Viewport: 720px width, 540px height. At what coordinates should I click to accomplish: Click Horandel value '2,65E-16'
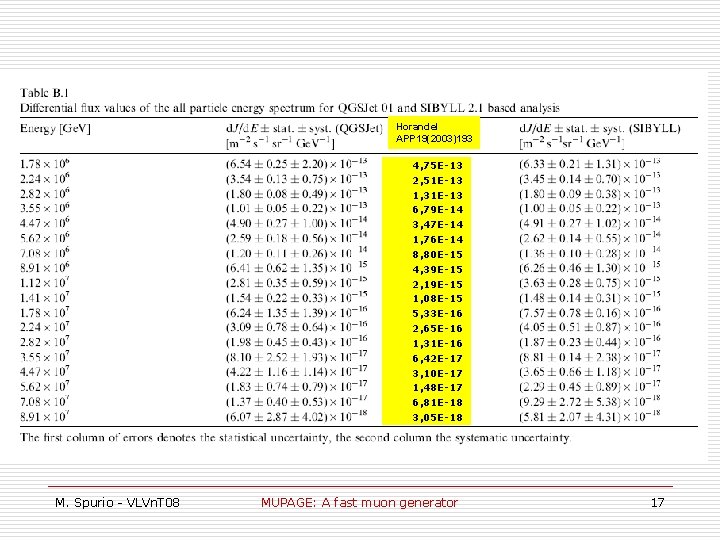[x=437, y=329]
